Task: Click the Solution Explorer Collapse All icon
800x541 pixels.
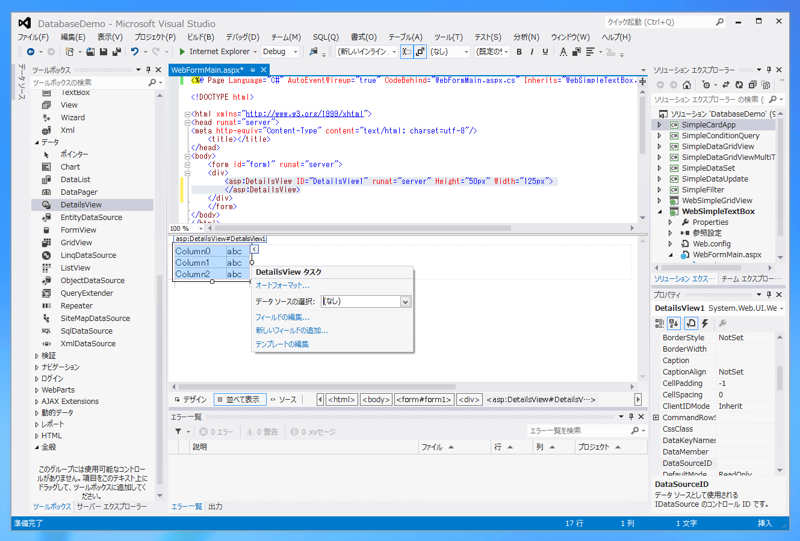Action: (x=753, y=85)
